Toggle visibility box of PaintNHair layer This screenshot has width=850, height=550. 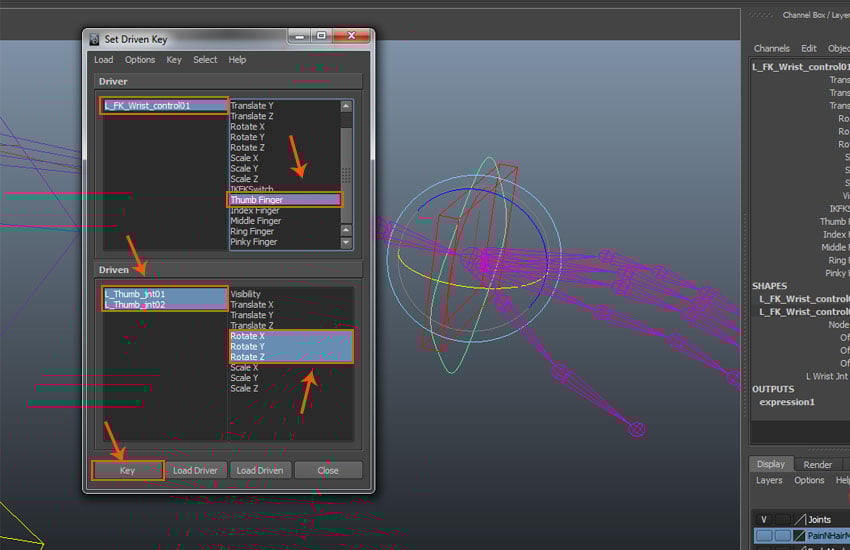tap(763, 537)
